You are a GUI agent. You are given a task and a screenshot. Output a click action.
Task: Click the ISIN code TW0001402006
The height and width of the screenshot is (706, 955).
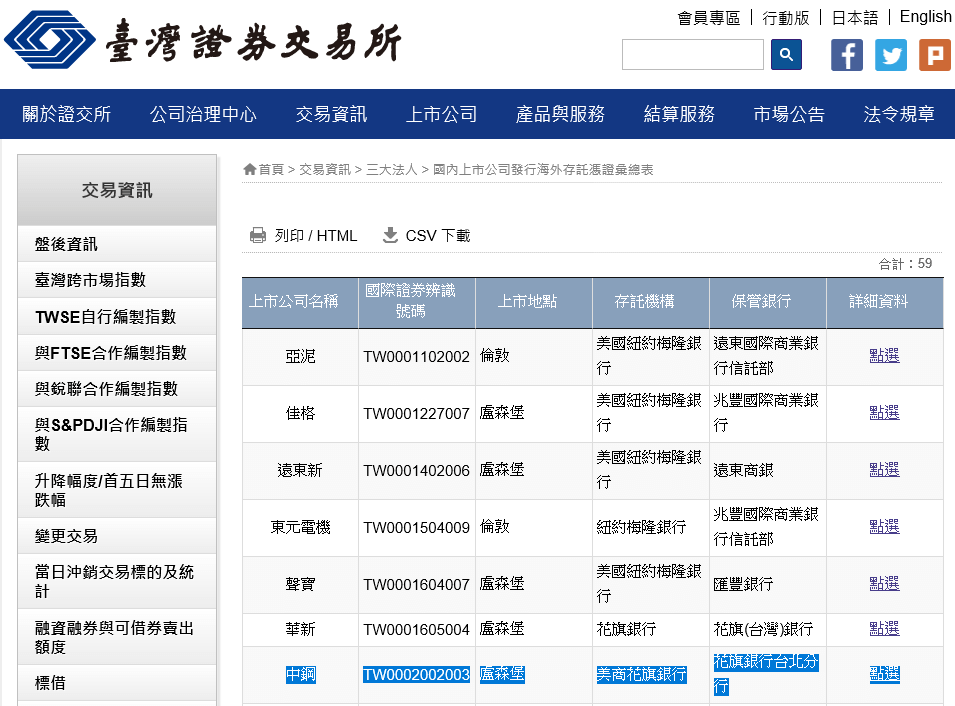click(417, 471)
